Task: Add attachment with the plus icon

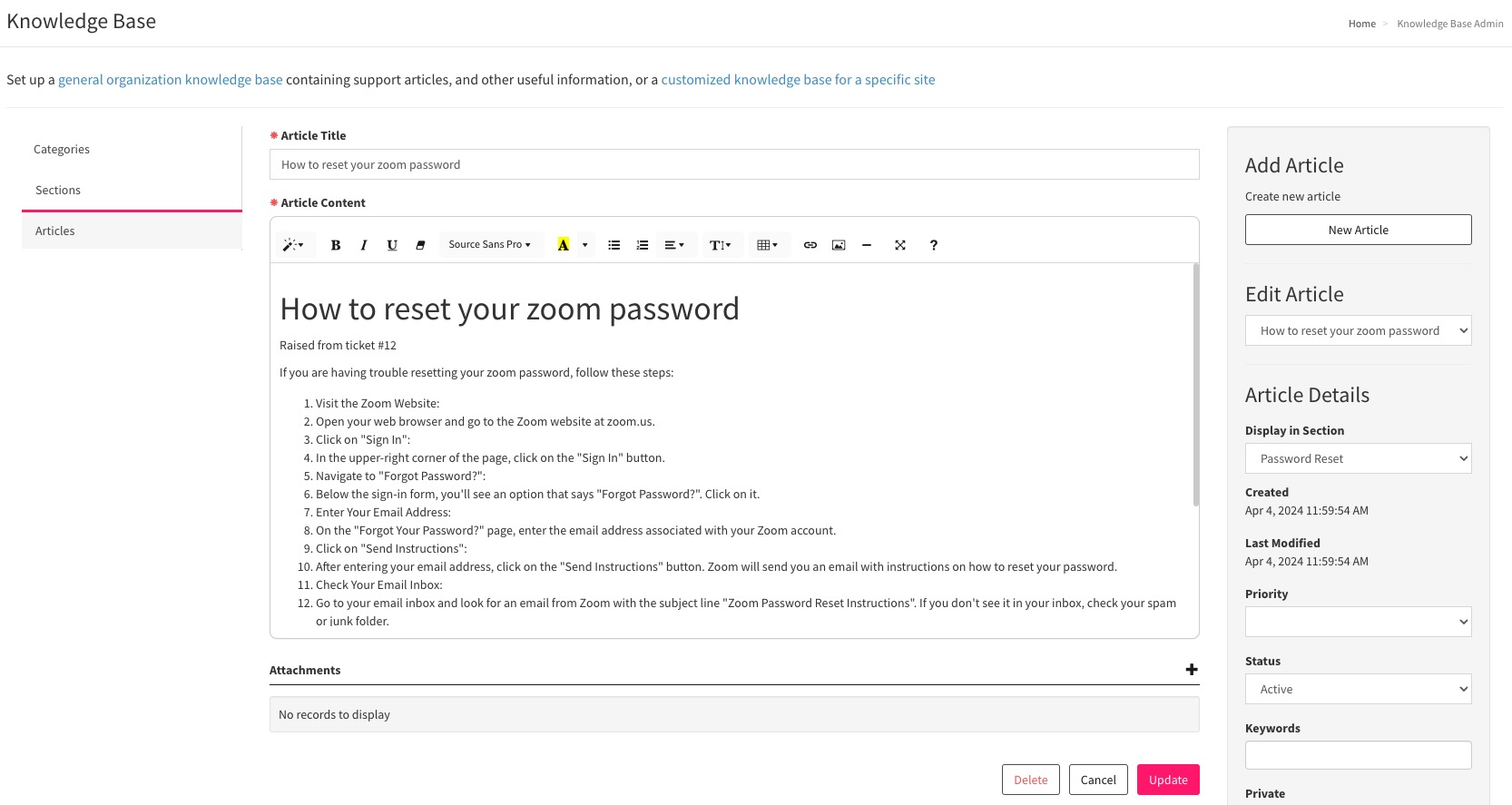Action: coord(1192,670)
